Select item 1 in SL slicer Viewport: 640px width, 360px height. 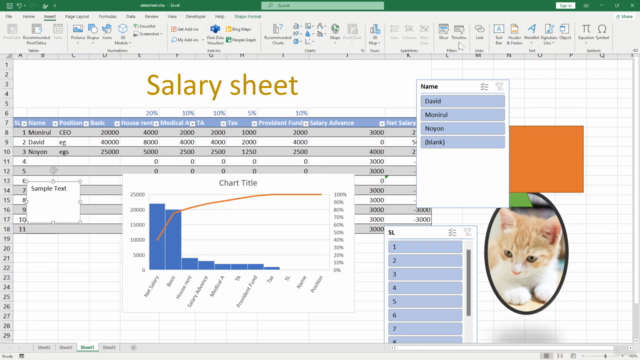tap(425, 247)
